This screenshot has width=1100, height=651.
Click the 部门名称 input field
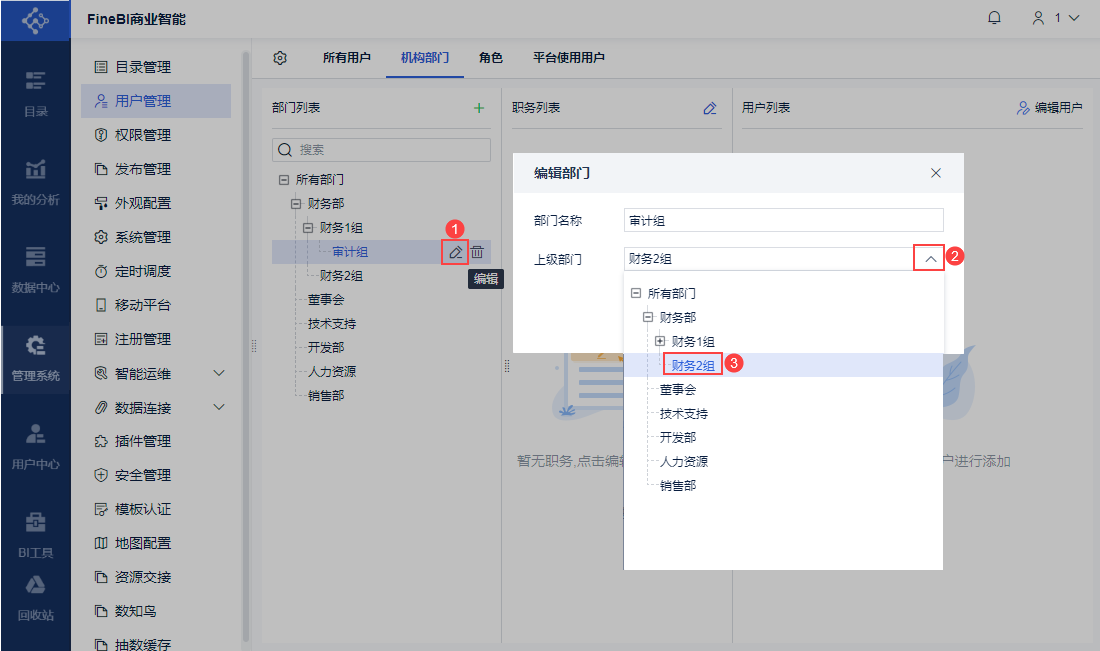point(784,220)
